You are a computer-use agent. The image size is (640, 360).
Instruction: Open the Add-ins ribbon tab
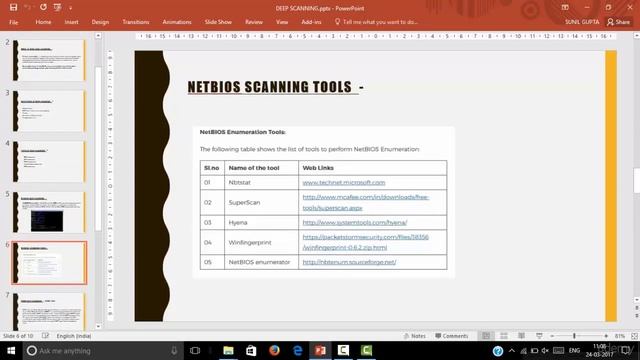click(x=311, y=22)
